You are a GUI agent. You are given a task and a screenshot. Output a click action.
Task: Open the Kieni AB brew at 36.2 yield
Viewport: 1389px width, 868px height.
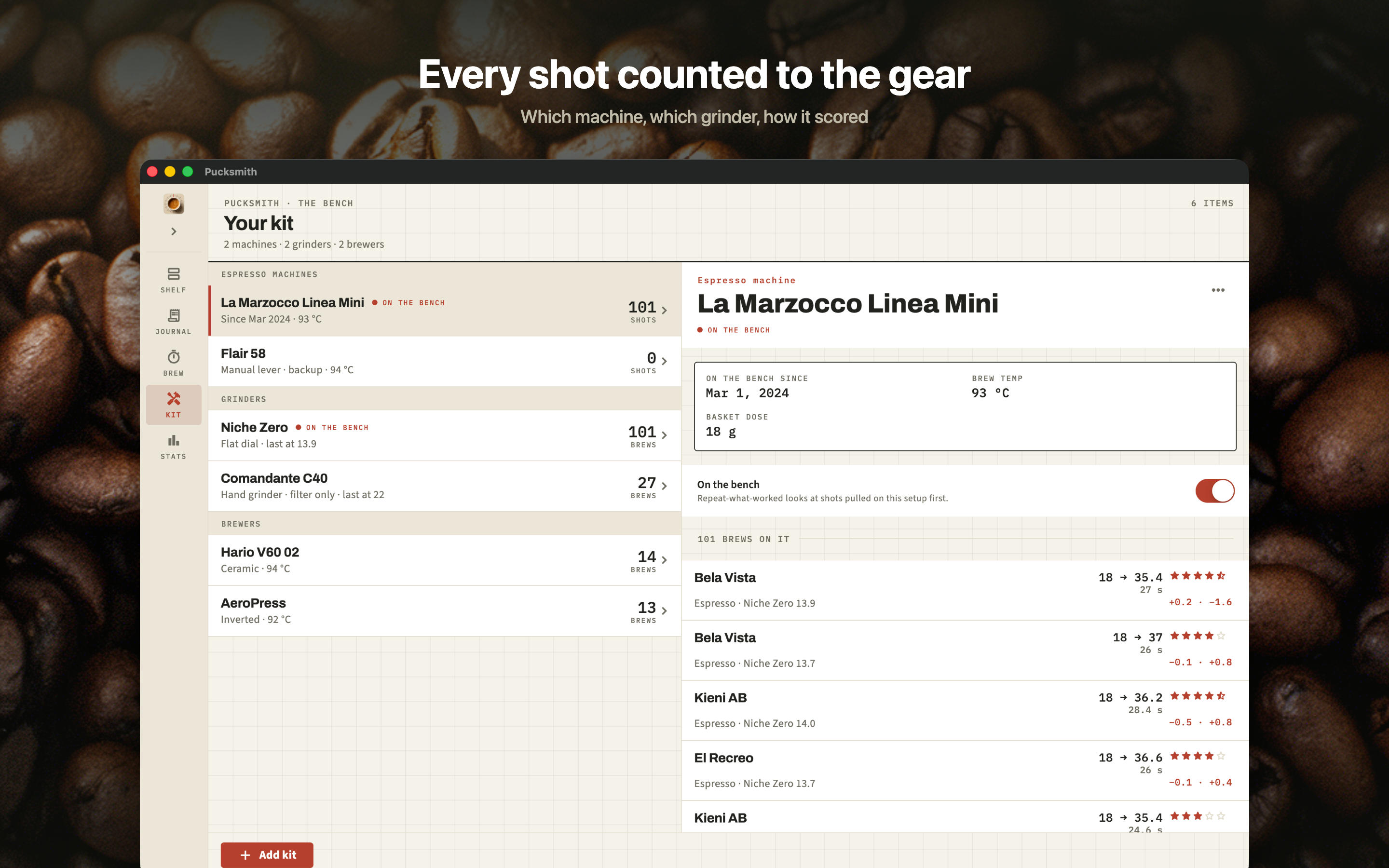pyautogui.click(x=965, y=711)
